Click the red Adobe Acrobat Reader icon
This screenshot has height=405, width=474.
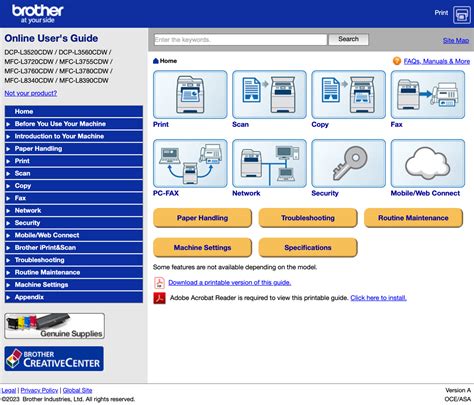[x=159, y=298]
